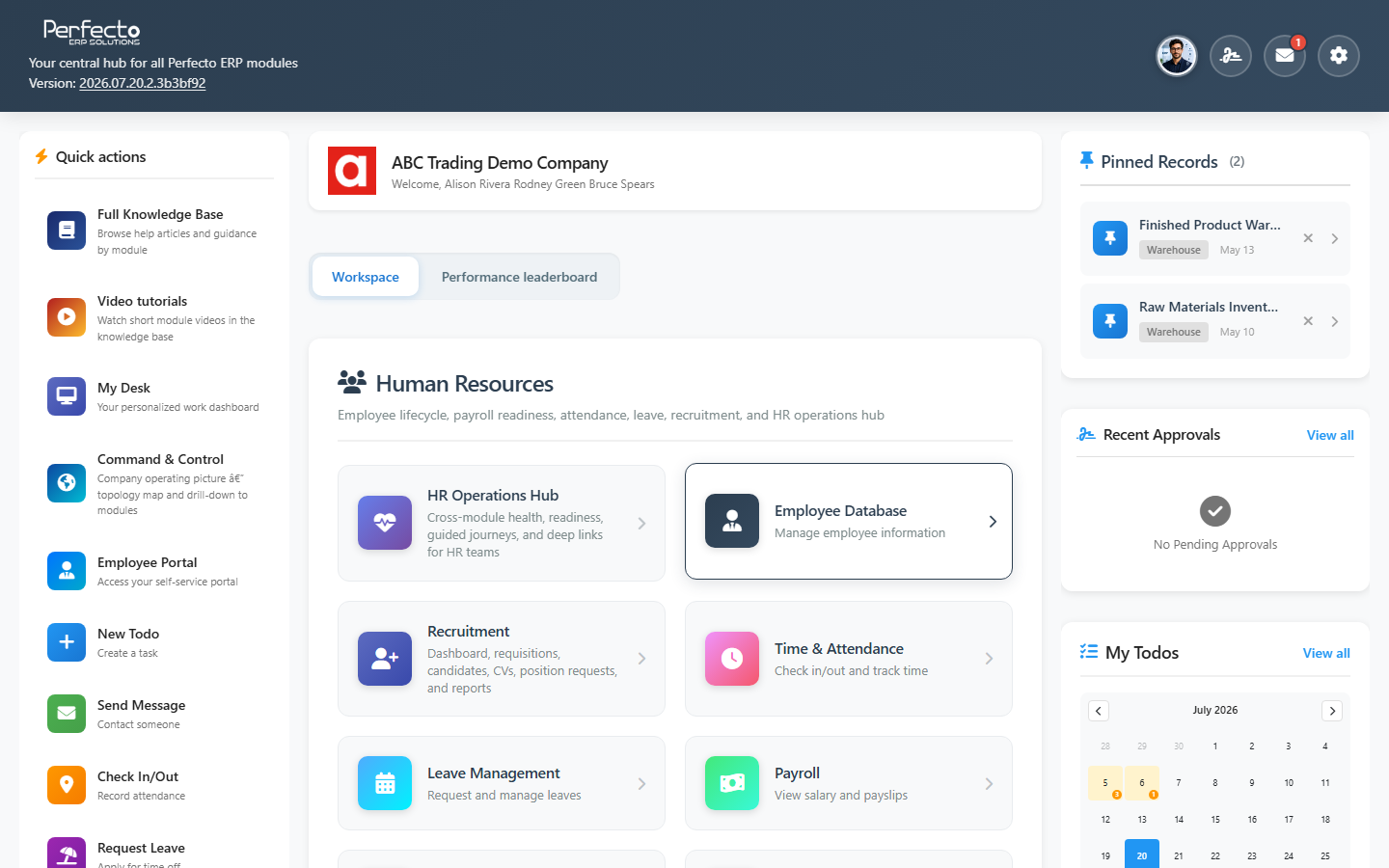Click the Check In/Out location pin icon
The height and width of the screenshot is (868, 1389).
pyautogui.click(x=67, y=784)
